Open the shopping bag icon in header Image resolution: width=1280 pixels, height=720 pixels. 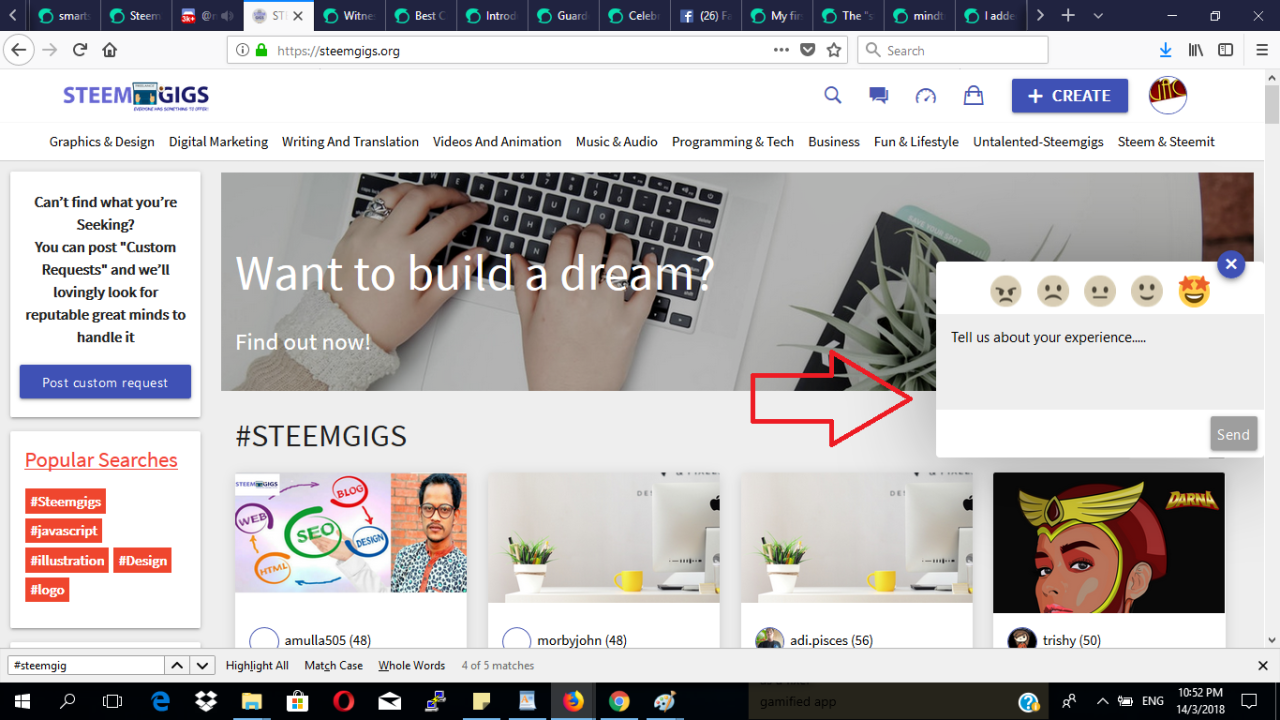pyautogui.click(x=973, y=95)
